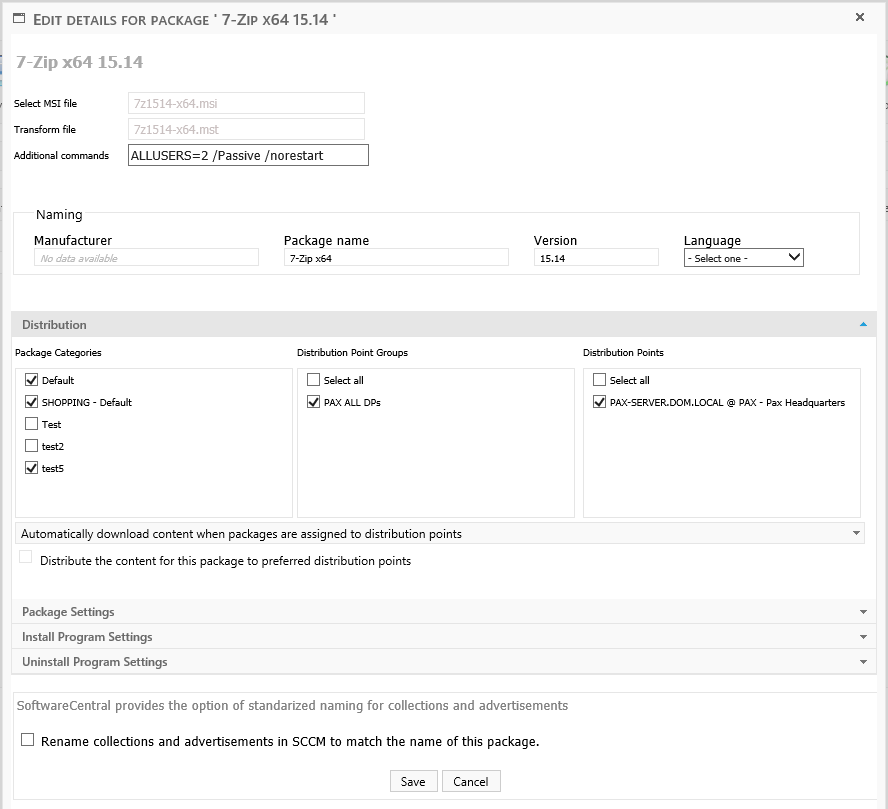Toggle Select all for Distribution Point Groups
Viewport: 888px width, 809px height.
[x=314, y=380]
